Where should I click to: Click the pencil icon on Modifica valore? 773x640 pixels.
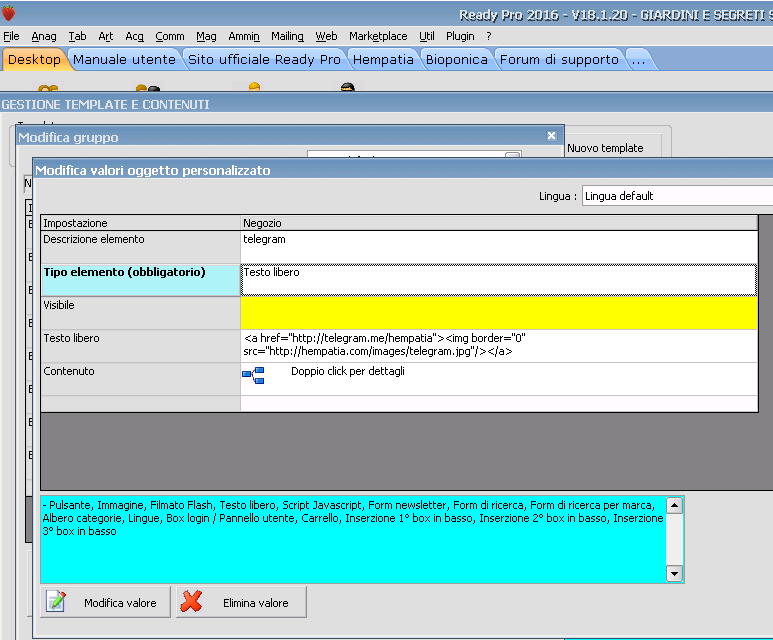tap(56, 602)
